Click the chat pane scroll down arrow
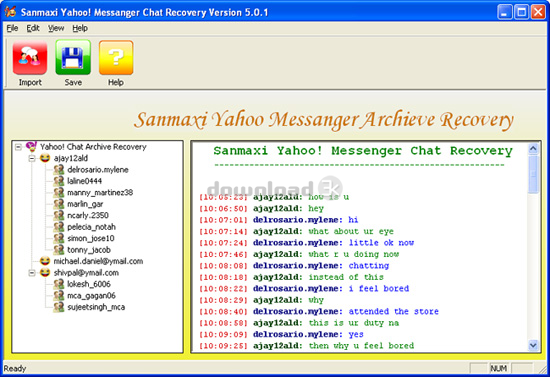Viewport: 550px width, 377px height. click(x=533, y=345)
